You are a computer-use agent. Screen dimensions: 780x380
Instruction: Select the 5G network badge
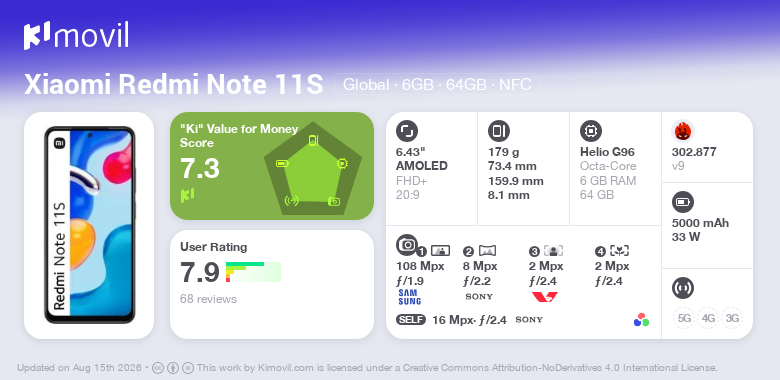point(684,318)
